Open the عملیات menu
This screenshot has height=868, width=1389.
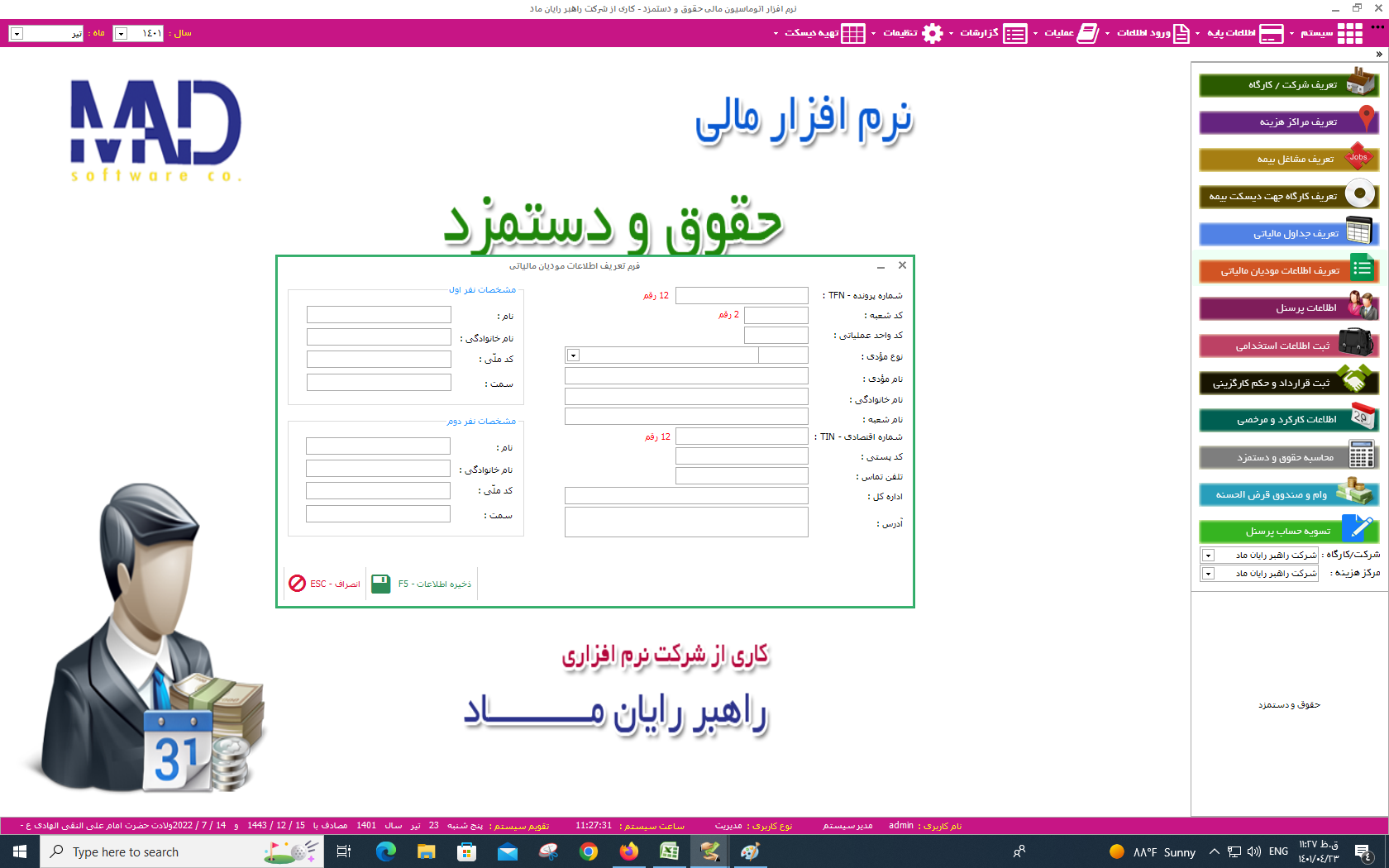[1067, 33]
